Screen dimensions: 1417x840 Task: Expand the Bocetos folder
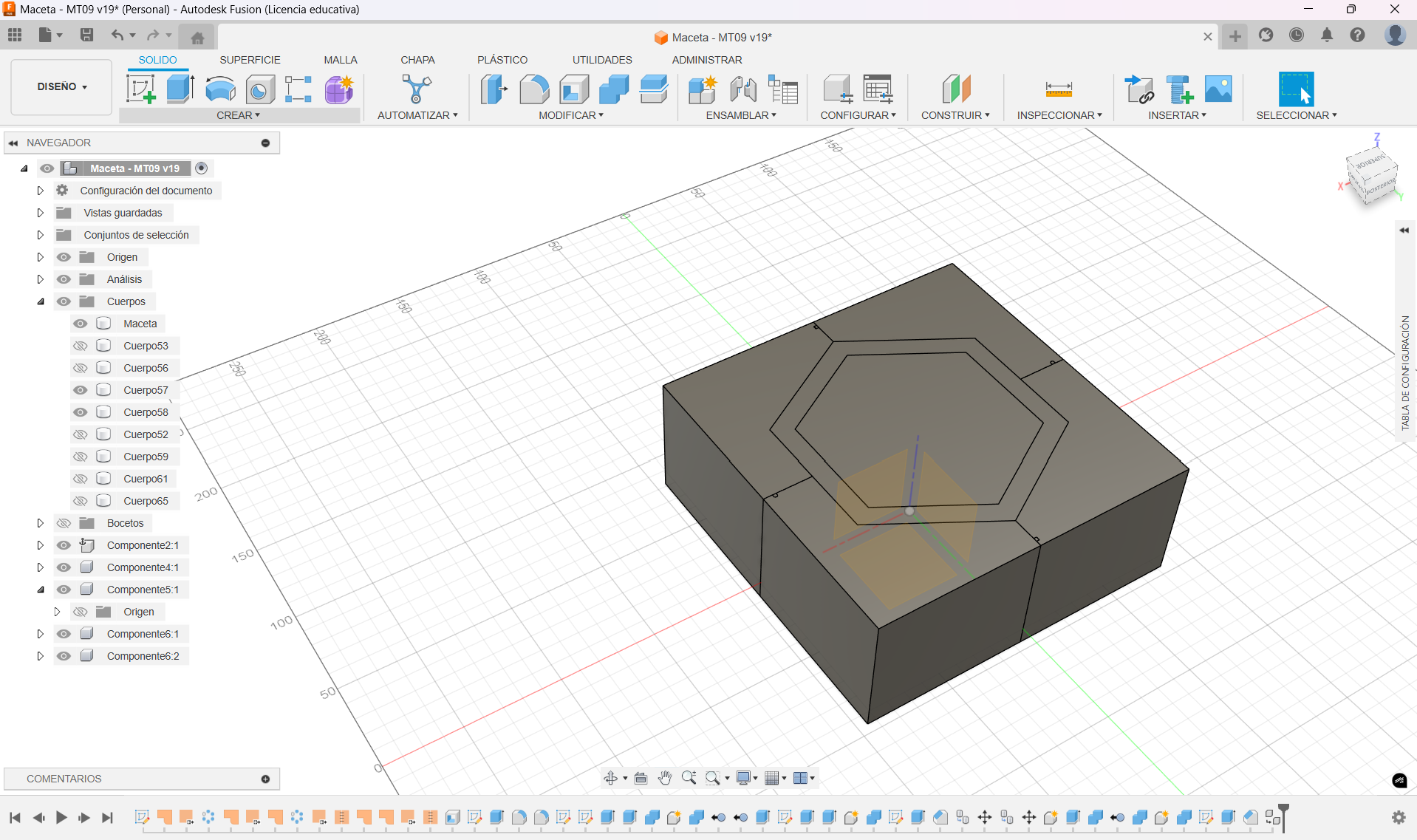[x=40, y=523]
